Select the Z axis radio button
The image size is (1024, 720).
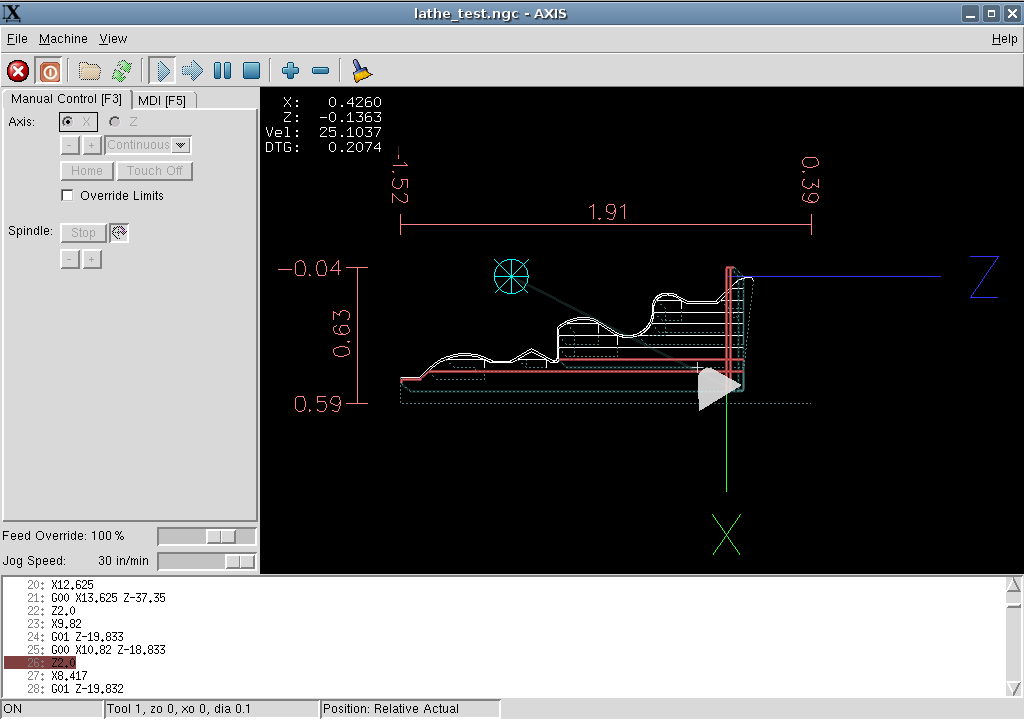[x=113, y=121]
